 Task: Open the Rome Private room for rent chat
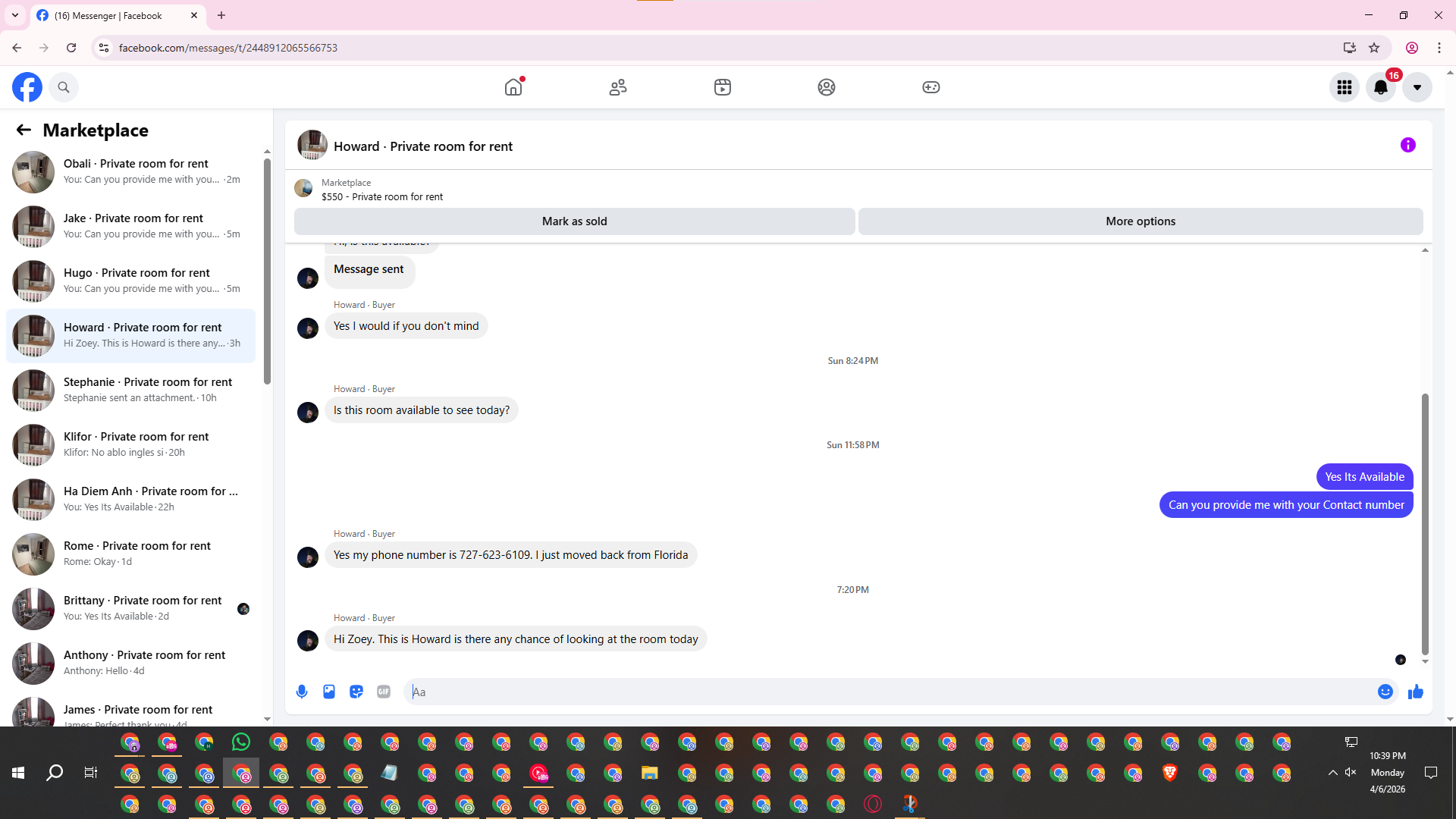pyautogui.click(x=130, y=554)
